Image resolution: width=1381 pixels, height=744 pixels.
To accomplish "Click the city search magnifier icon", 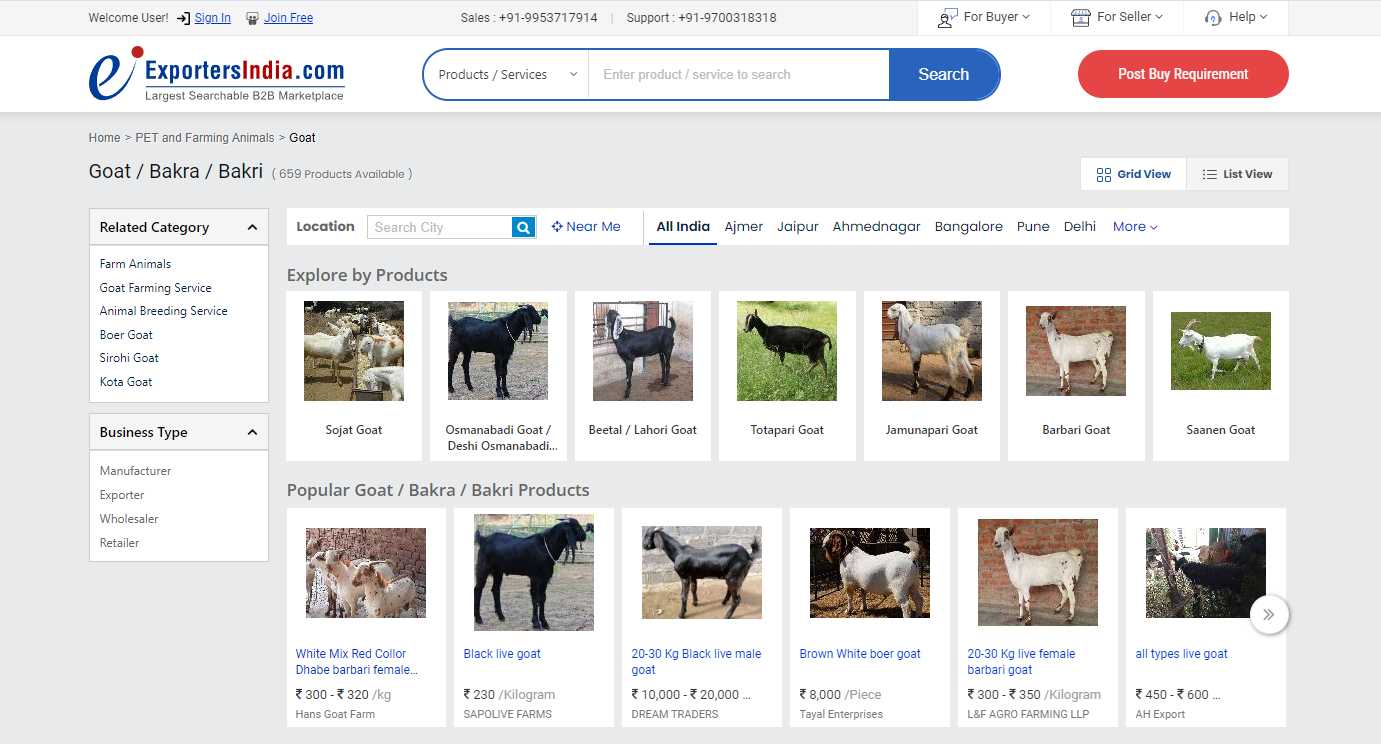I will (x=524, y=227).
